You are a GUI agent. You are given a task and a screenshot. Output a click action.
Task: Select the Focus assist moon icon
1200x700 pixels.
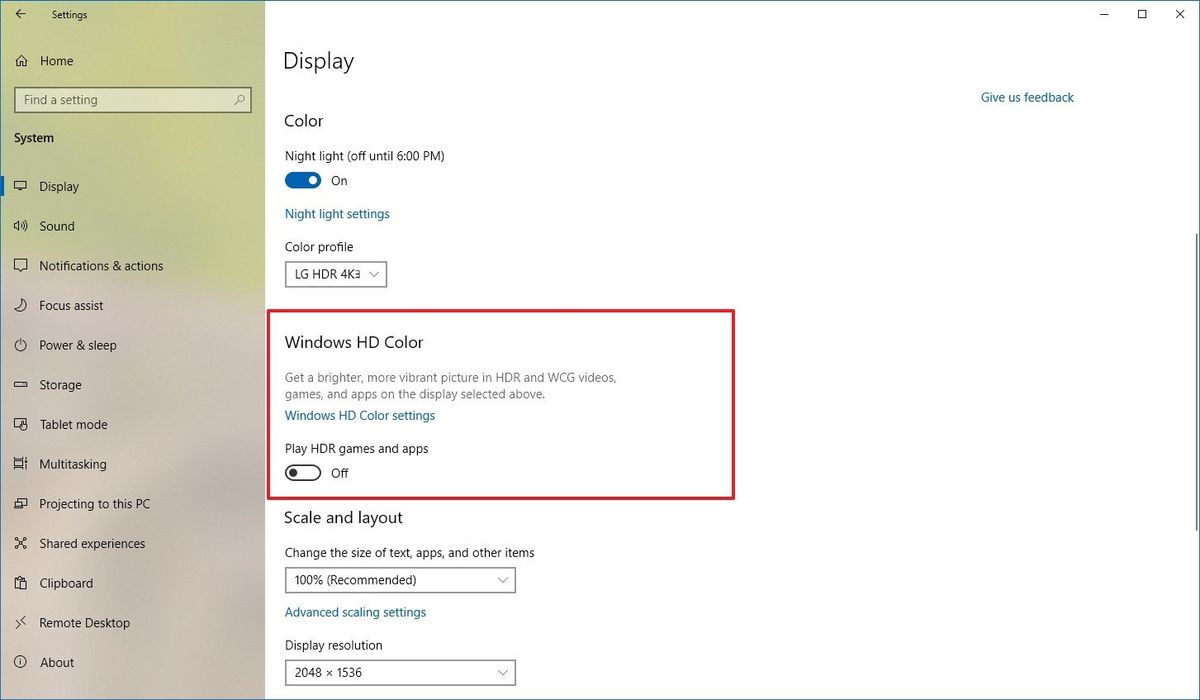click(x=22, y=305)
